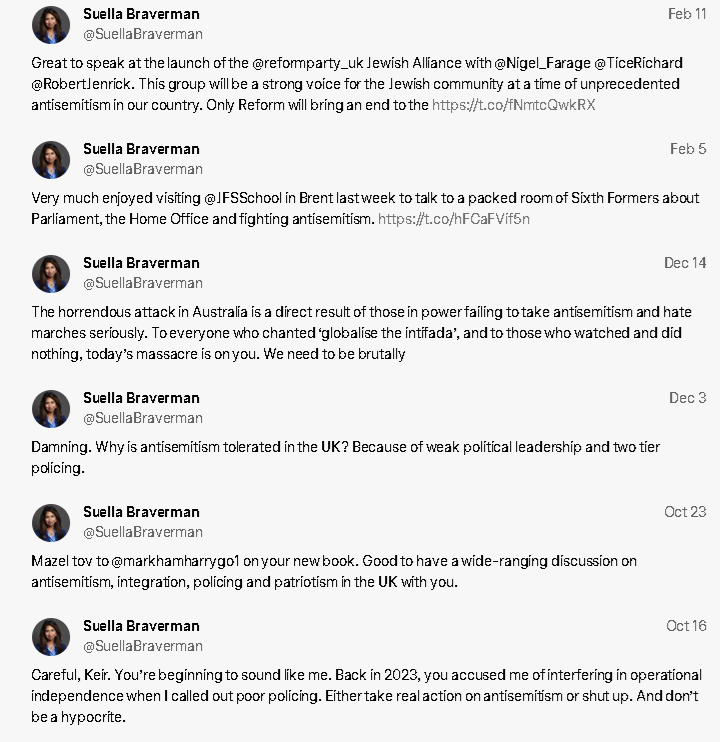Open the Feb 11 tweet date

point(687,14)
